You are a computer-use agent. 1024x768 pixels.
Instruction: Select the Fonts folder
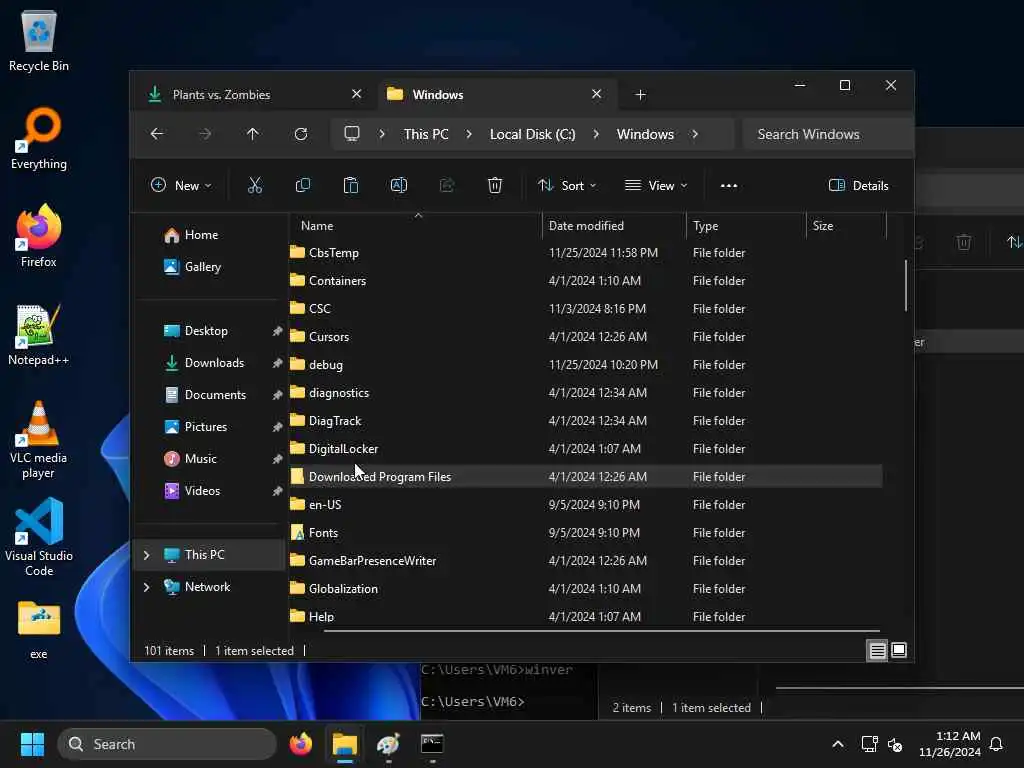[586, 533]
